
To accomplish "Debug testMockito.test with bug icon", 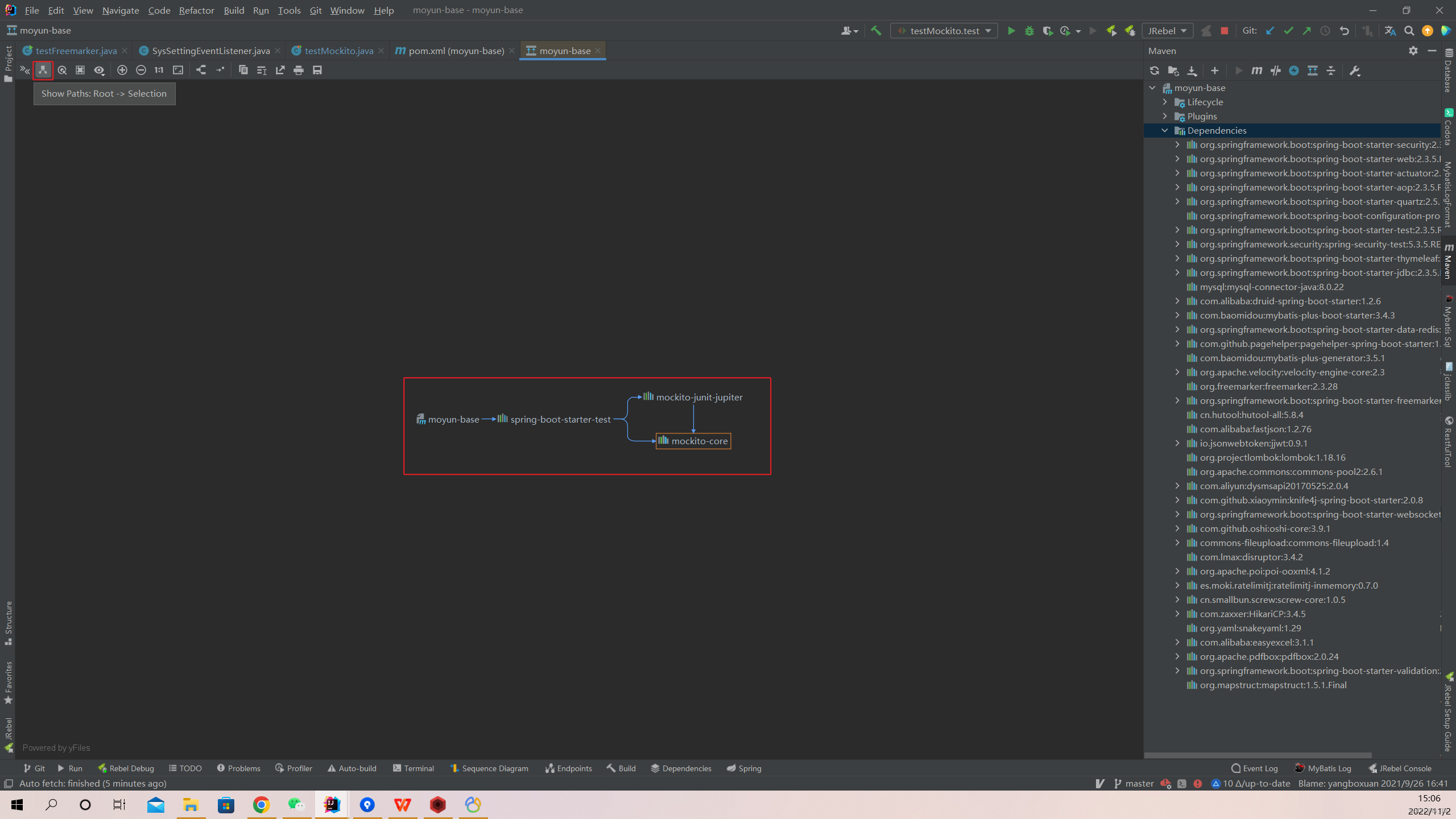I will tap(1029, 31).
